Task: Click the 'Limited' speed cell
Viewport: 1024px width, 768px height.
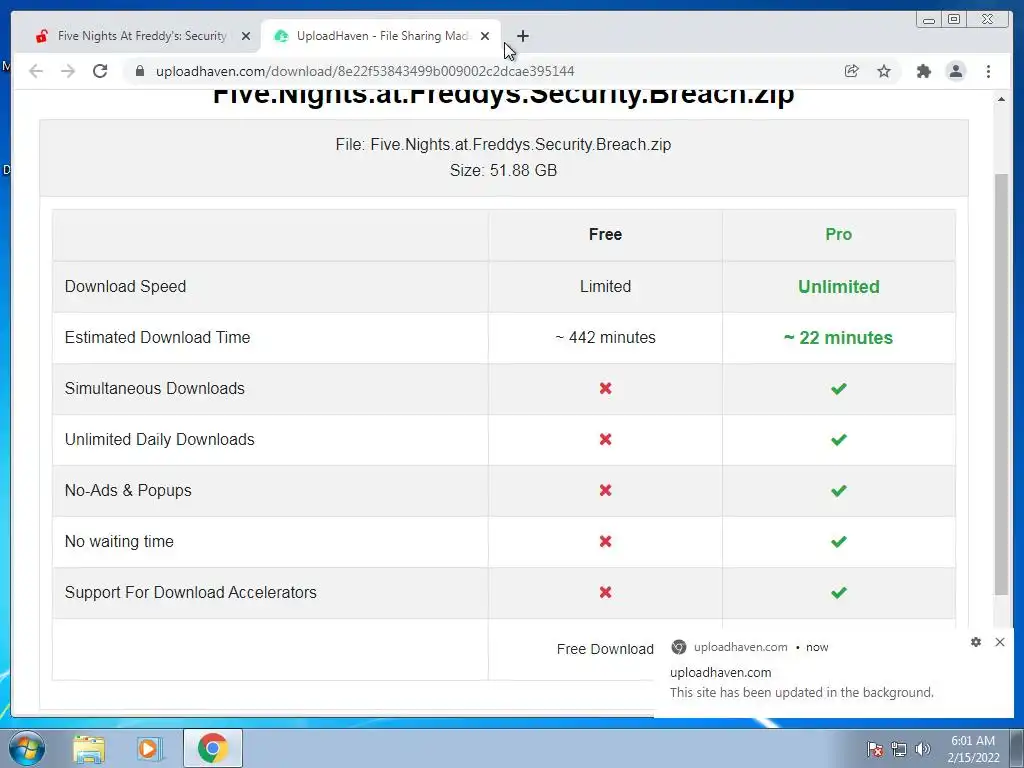Action: 605,287
